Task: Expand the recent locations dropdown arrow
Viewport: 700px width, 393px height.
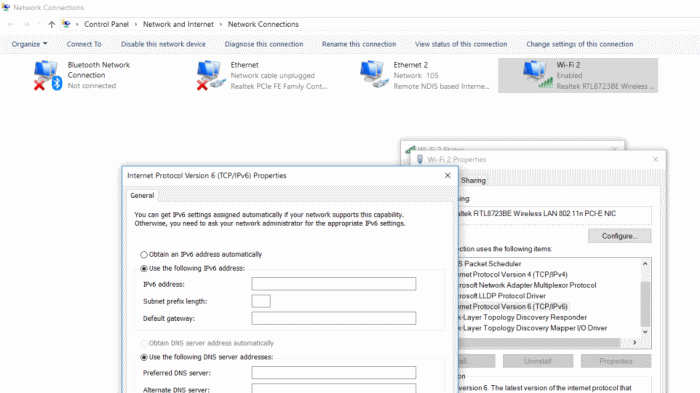Action: click(39, 24)
